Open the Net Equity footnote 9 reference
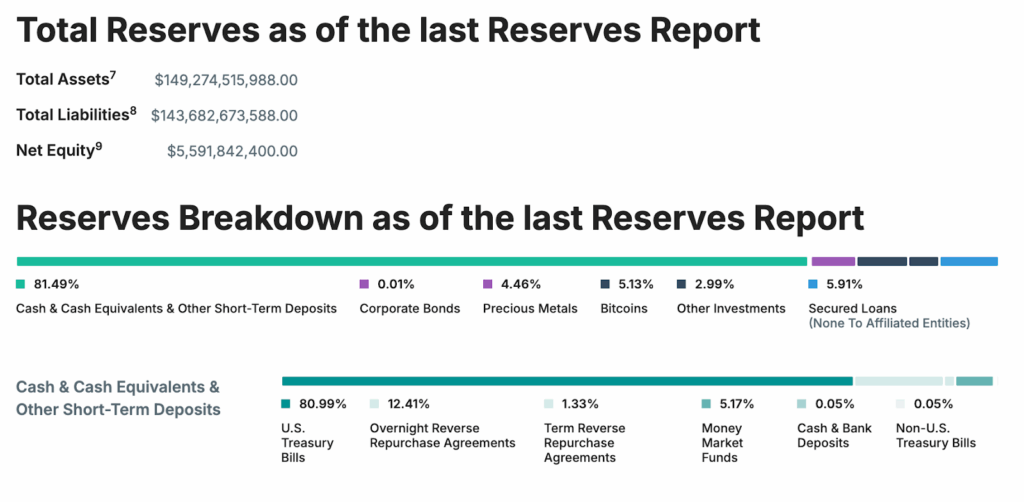This screenshot has height=502, width=1024. pyautogui.click(x=99, y=146)
